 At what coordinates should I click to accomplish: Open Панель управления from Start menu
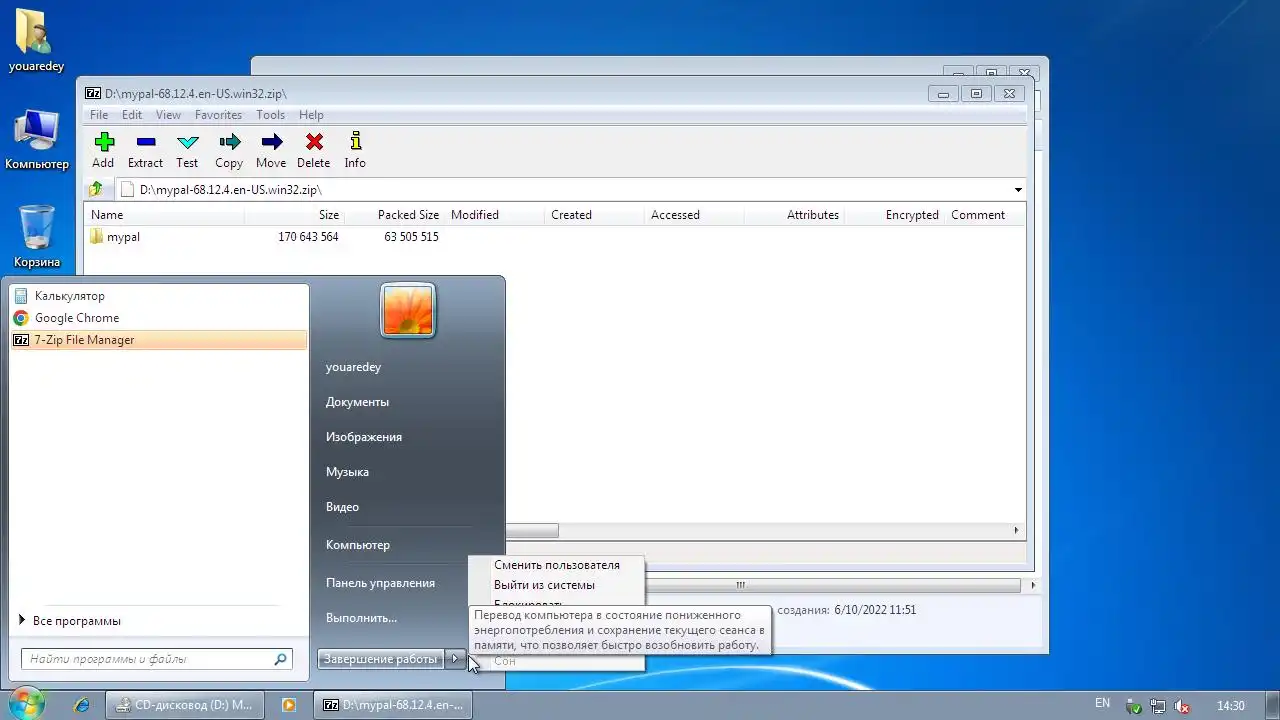(x=380, y=583)
